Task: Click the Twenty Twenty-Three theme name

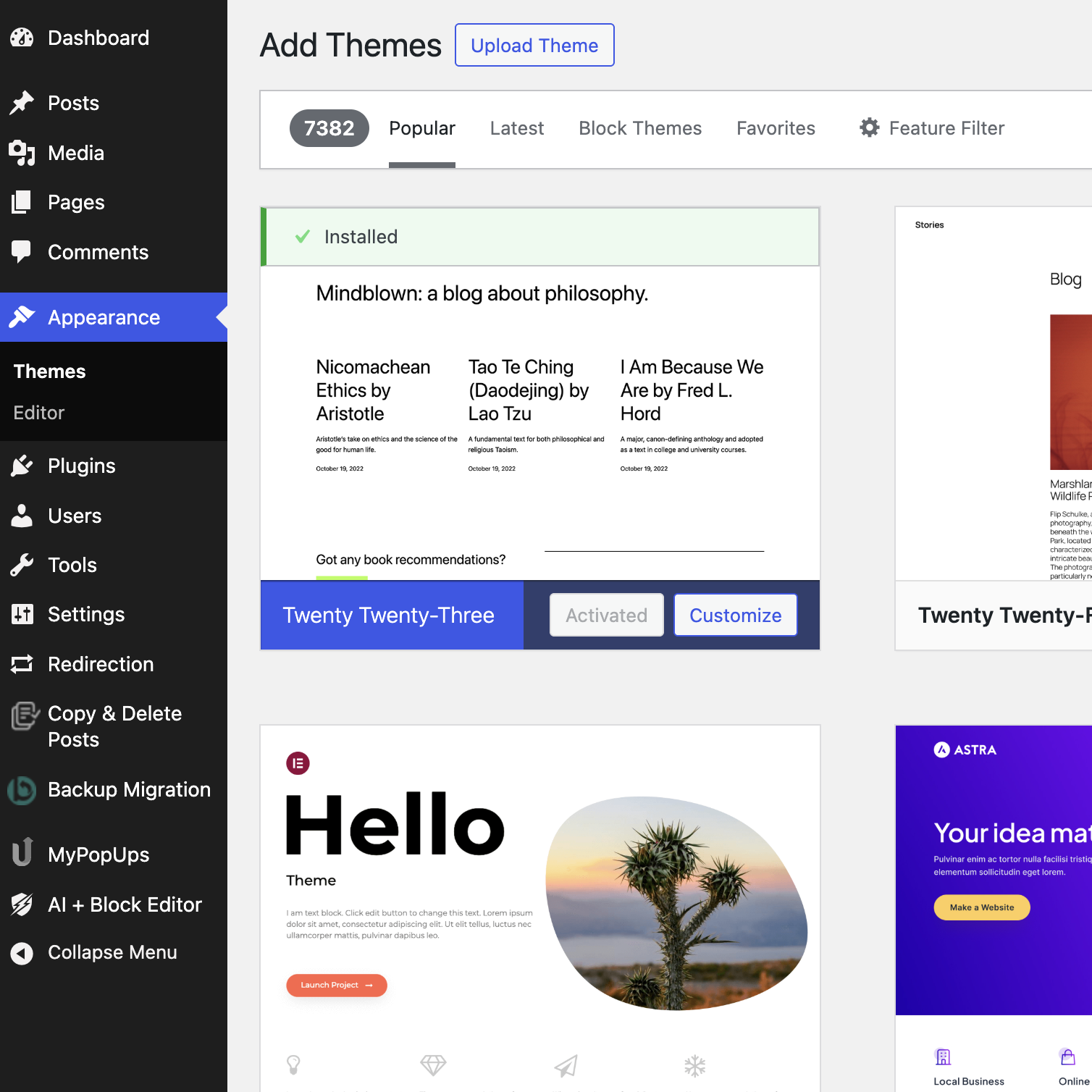Action: point(389,615)
